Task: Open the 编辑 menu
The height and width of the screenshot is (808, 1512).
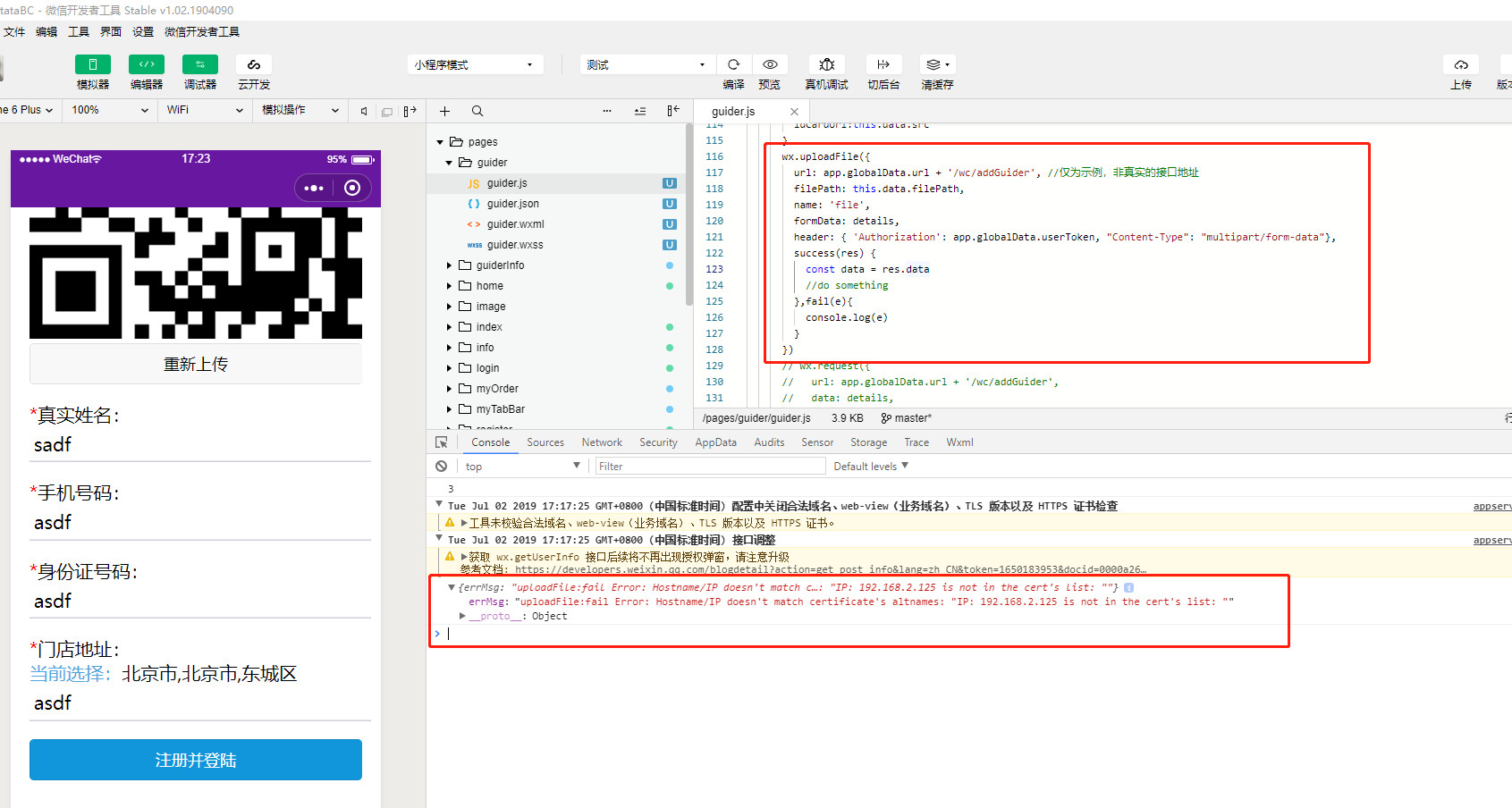Action: (46, 31)
